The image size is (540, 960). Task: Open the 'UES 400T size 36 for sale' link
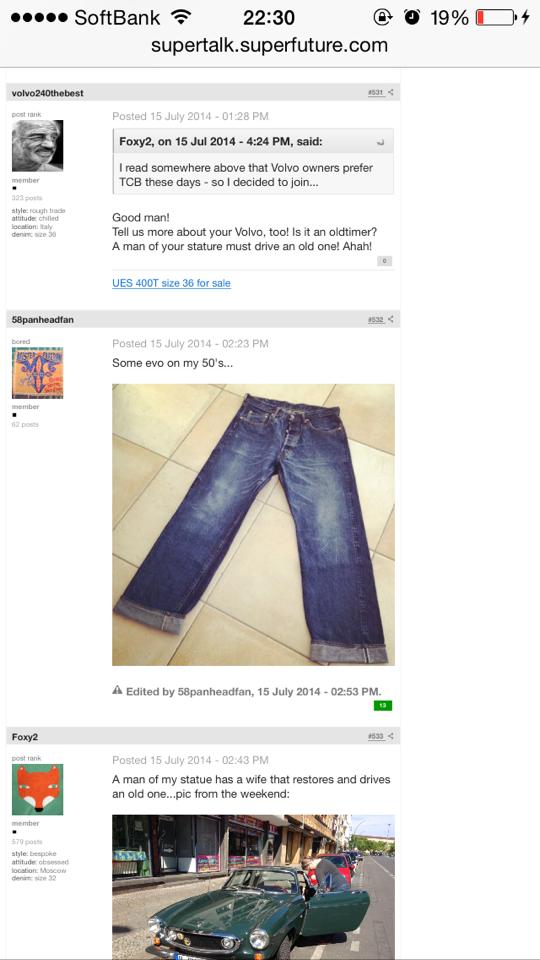click(171, 283)
